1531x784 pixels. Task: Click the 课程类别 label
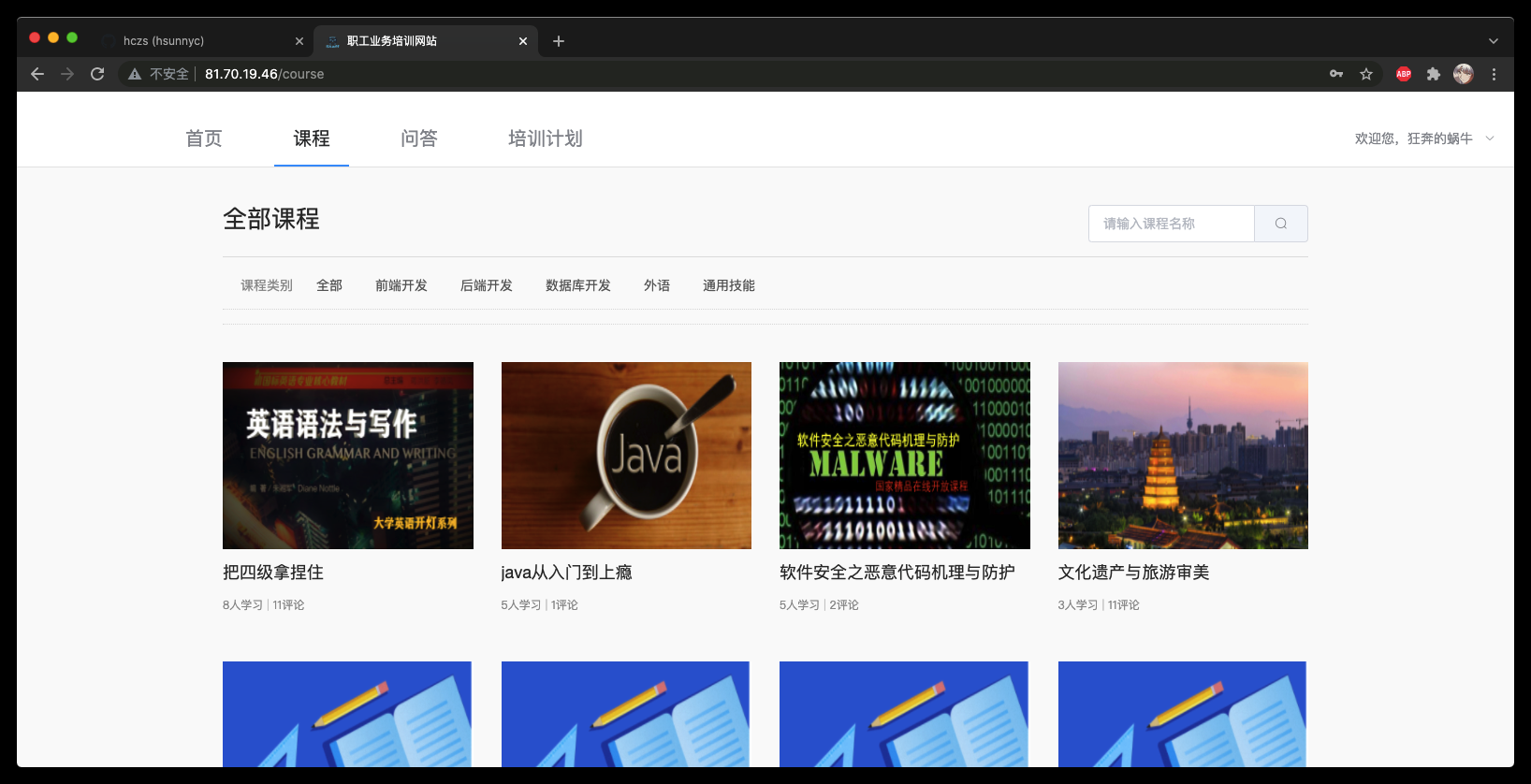tap(267, 285)
